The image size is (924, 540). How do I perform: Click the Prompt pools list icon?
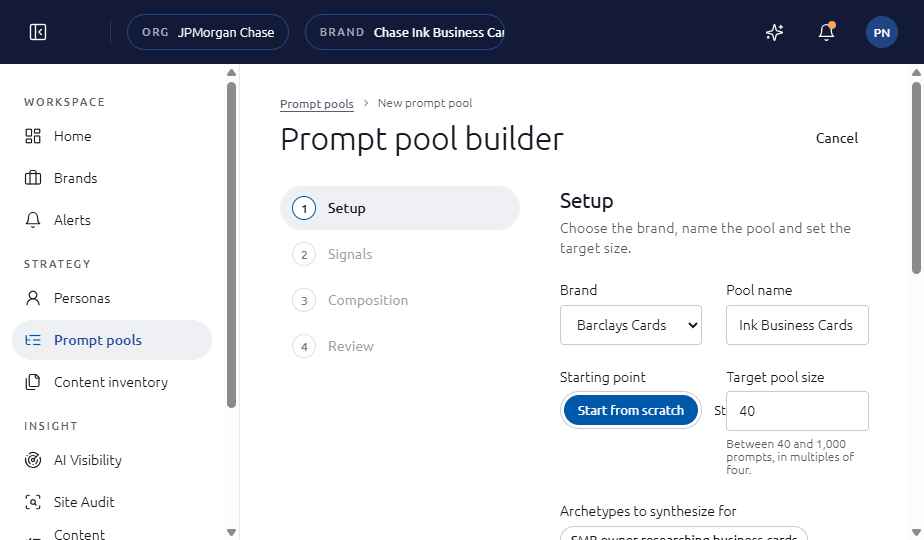(33, 340)
